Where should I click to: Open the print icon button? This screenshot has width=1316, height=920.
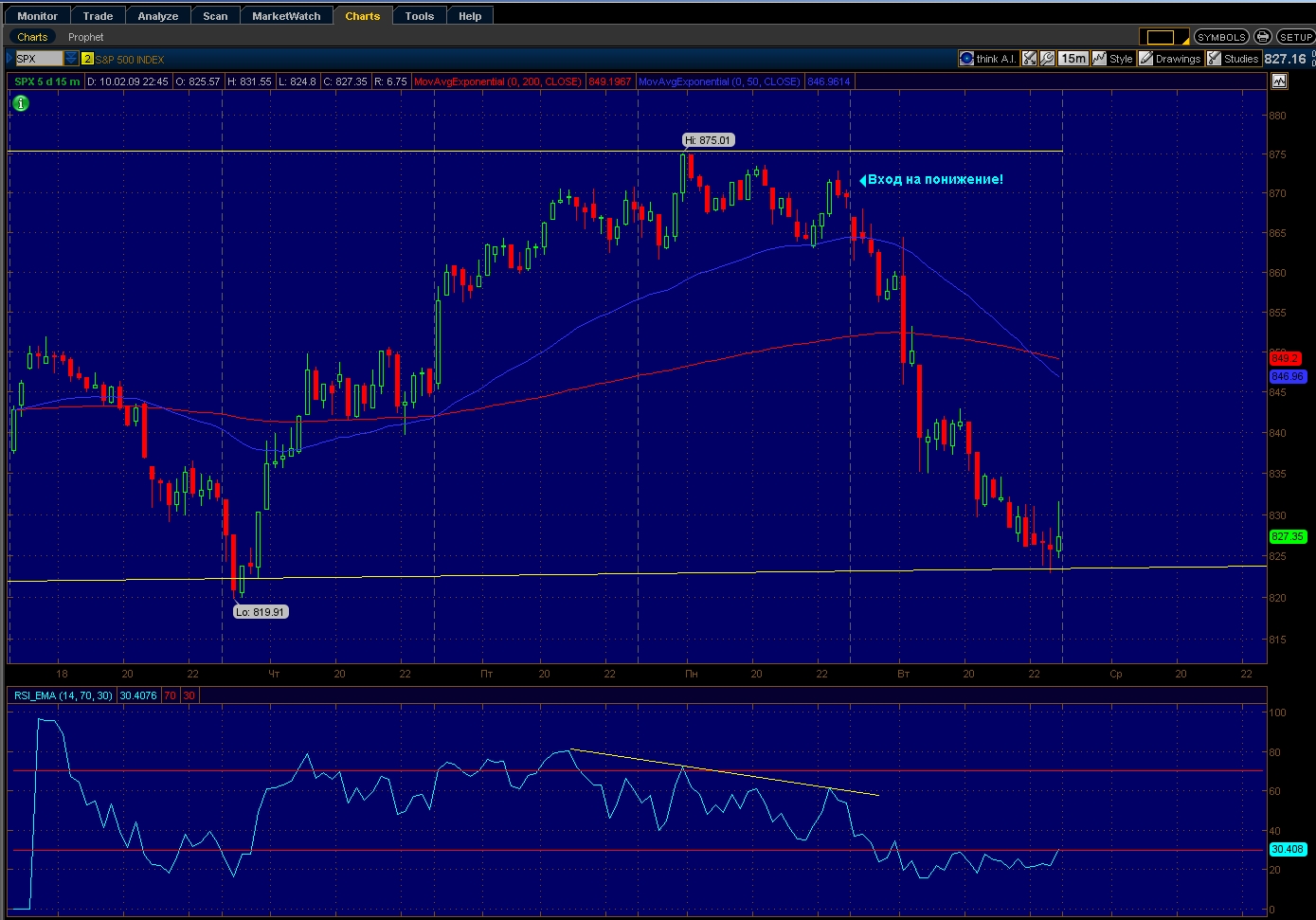click(x=1262, y=37)
